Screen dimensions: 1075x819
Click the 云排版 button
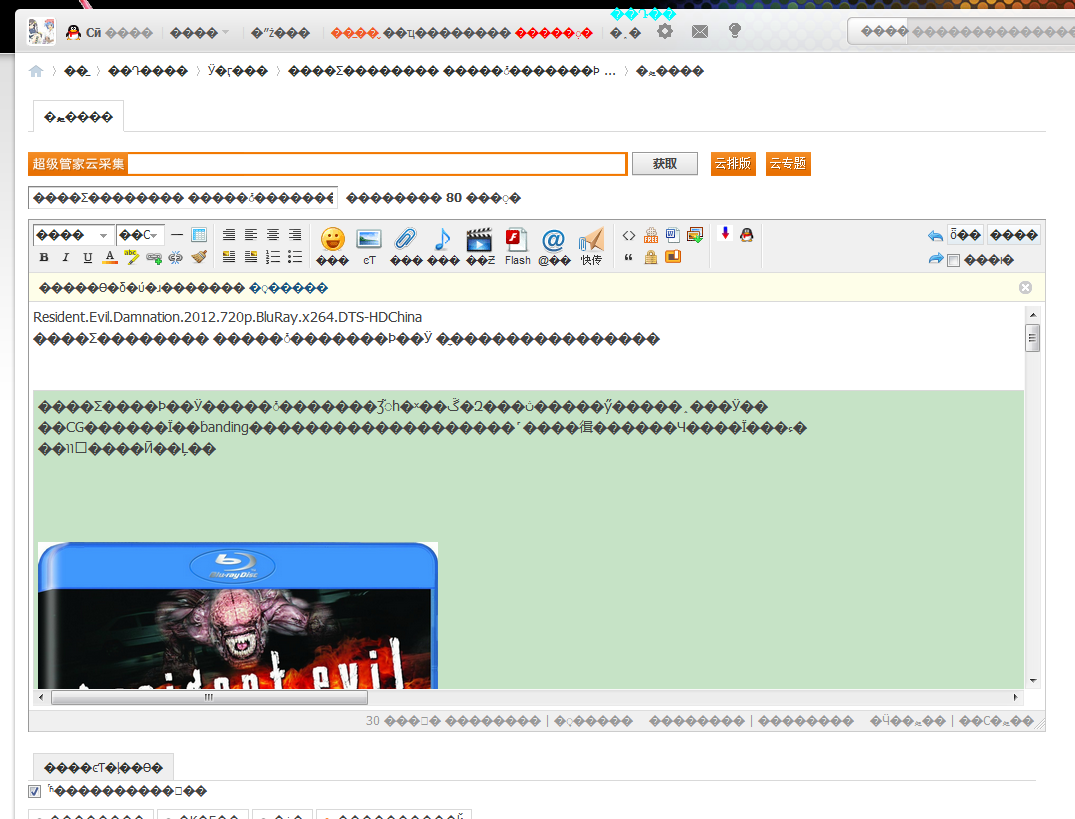pos(733,164)
